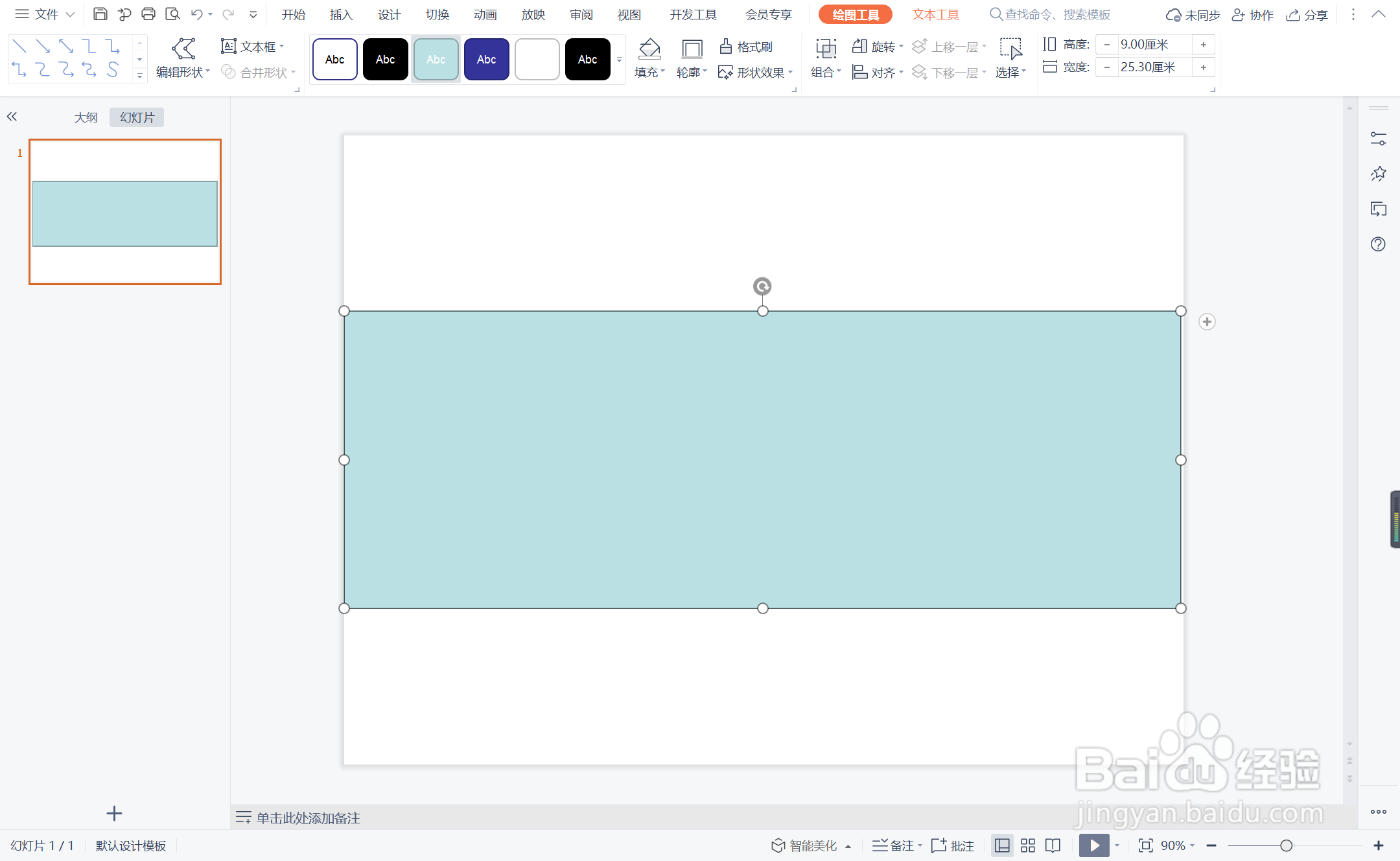Click the Share (分享) button
This screenshot has width=1400, height=861.
tap(1307, 14)
